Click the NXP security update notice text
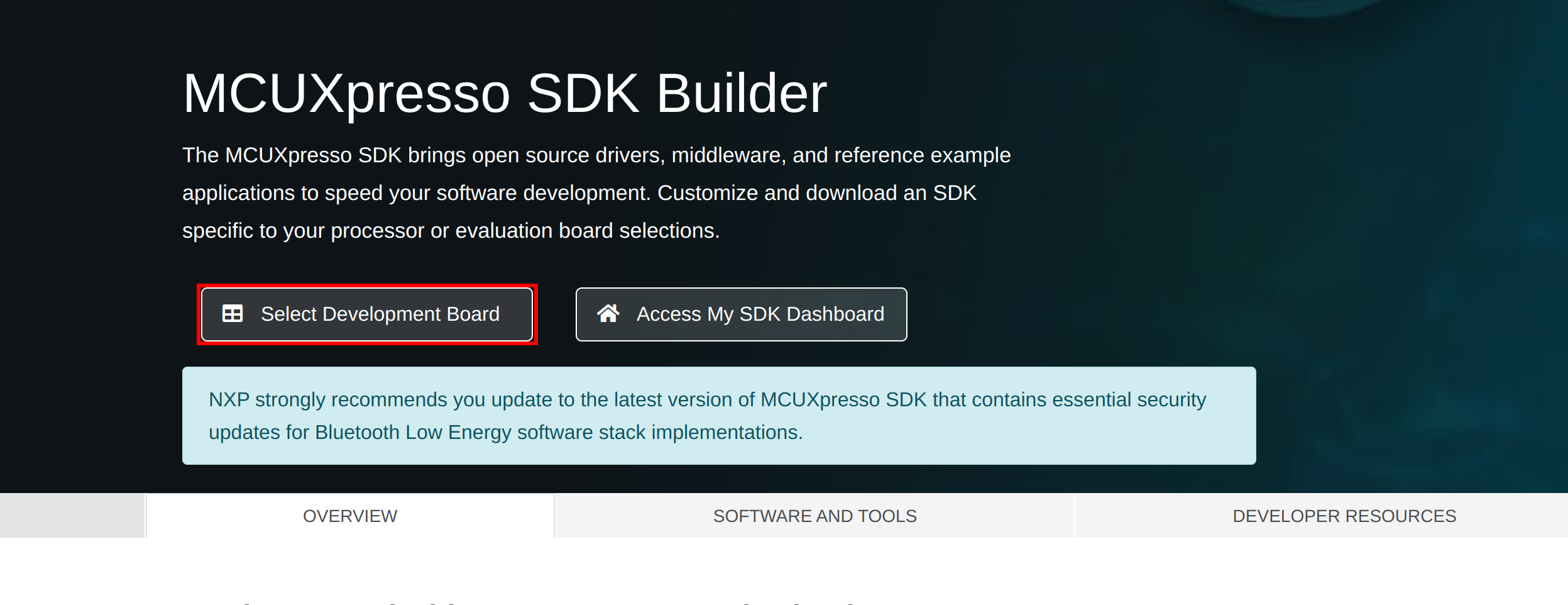Image resolution: width=1568 pixels, height=605 pixels. coord(707,416)
